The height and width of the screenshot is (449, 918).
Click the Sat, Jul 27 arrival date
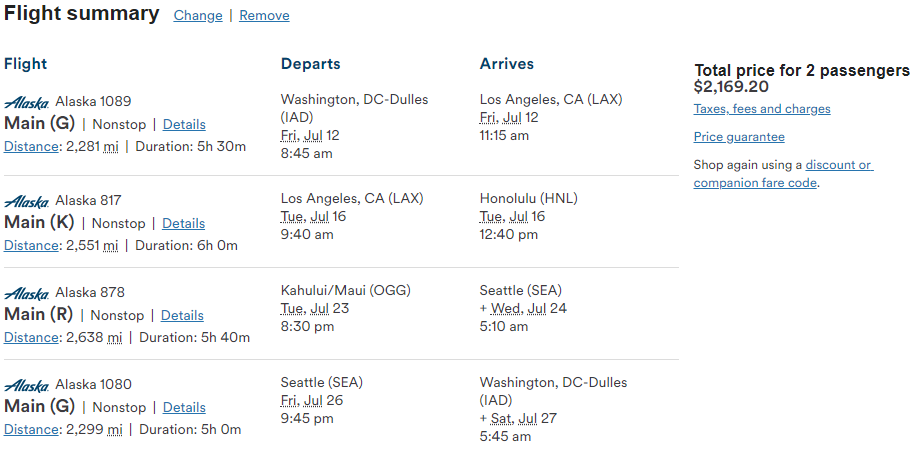tap(524, 418)
